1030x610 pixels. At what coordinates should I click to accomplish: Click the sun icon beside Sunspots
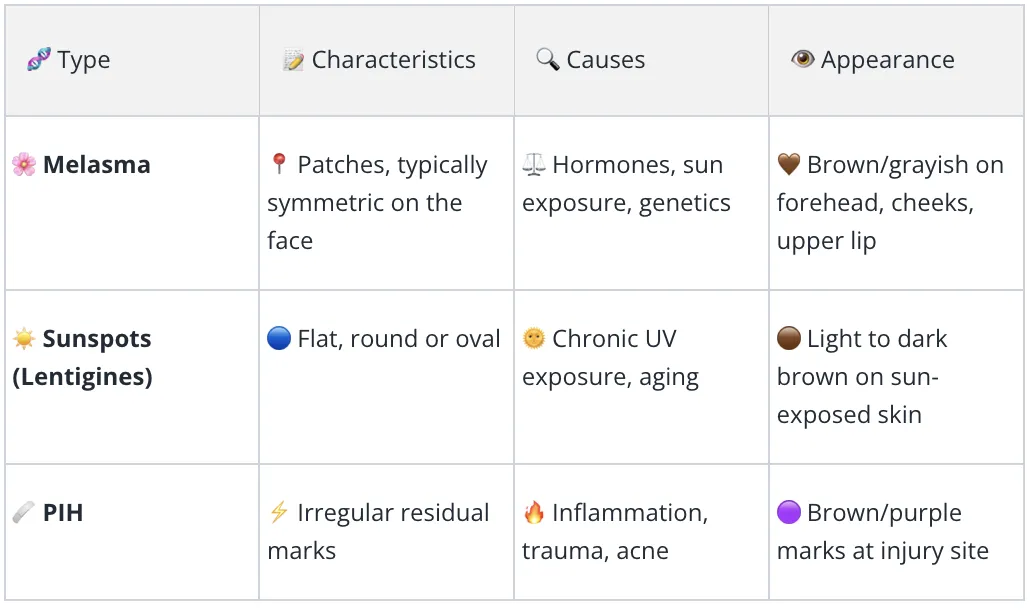(x=24, y=339)
